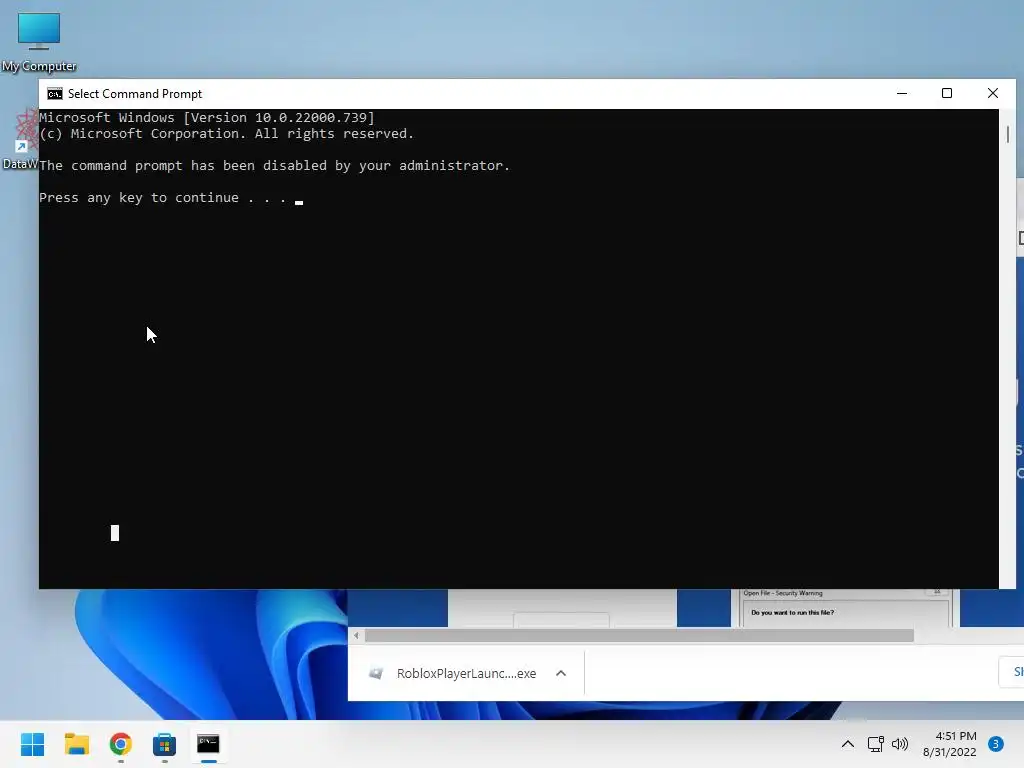Open the volume tray icon
Screen dimensions: 1024x768
coord(900,744)
